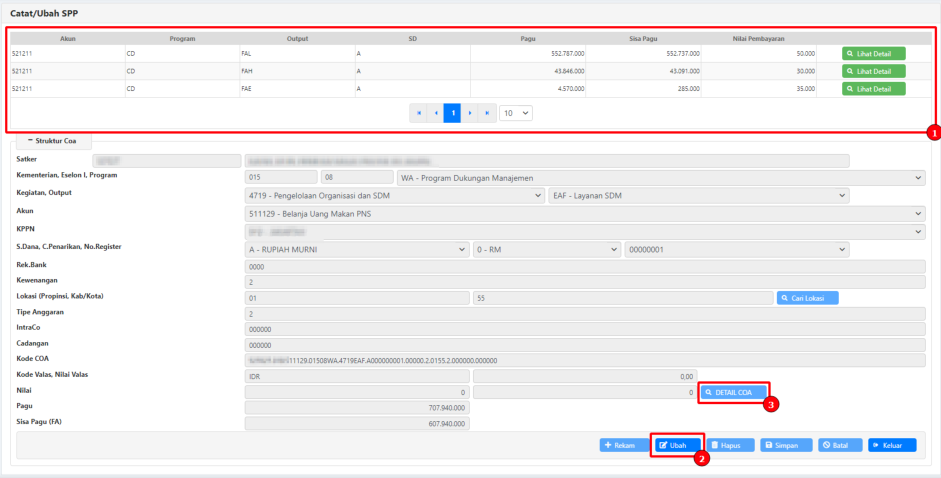The image size is (941, 478).
Task: Select page 1 in the table pagination
Action: [x=453, y=114]
